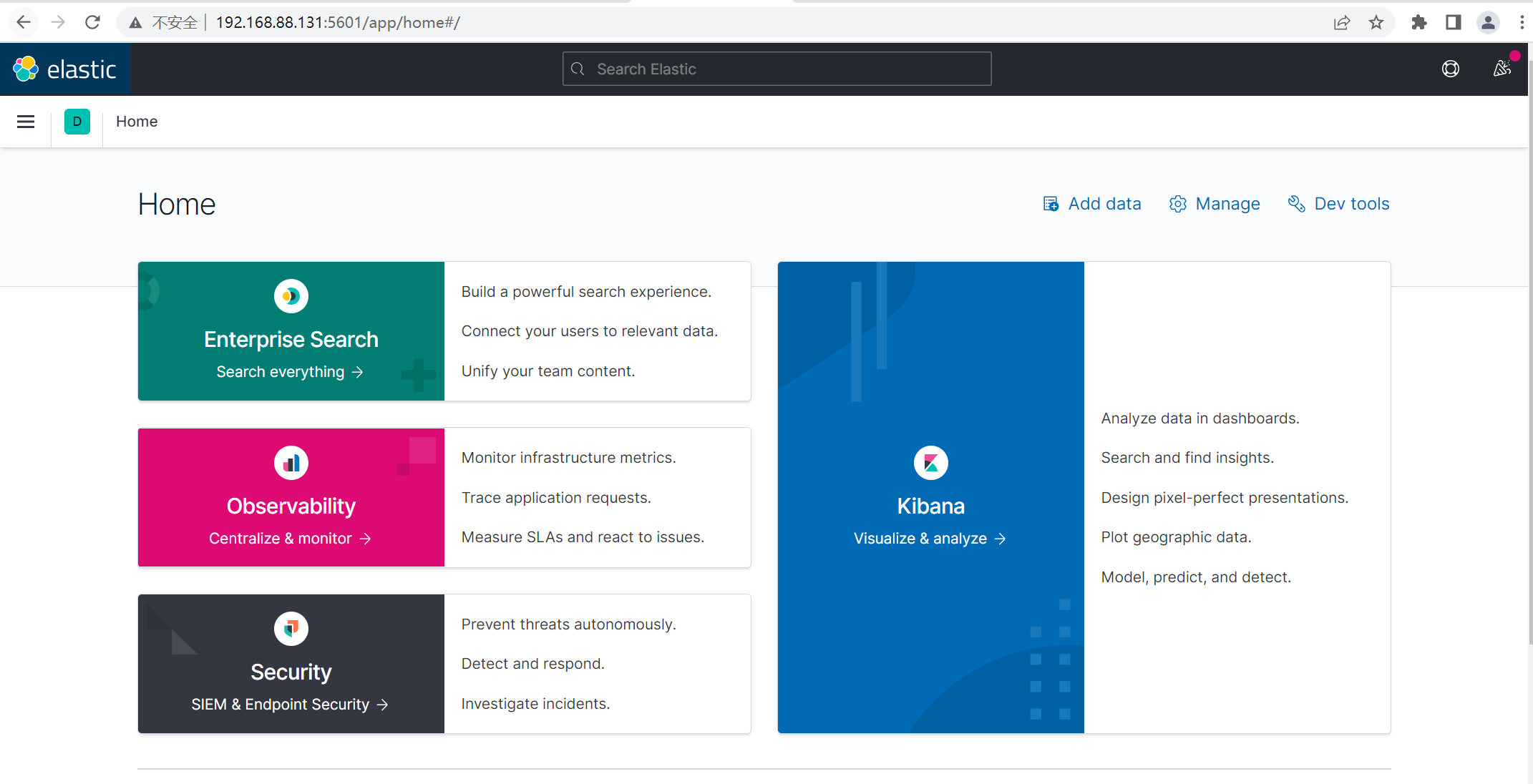Open Add data link
The height and width of the screenshot is (784, 1533).
click(1092, 204)
